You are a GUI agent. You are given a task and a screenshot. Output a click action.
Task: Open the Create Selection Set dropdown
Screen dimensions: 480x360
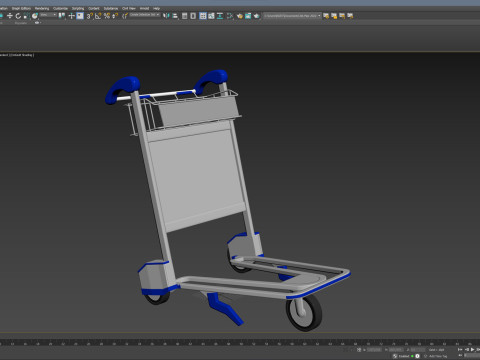coord(145,15)
